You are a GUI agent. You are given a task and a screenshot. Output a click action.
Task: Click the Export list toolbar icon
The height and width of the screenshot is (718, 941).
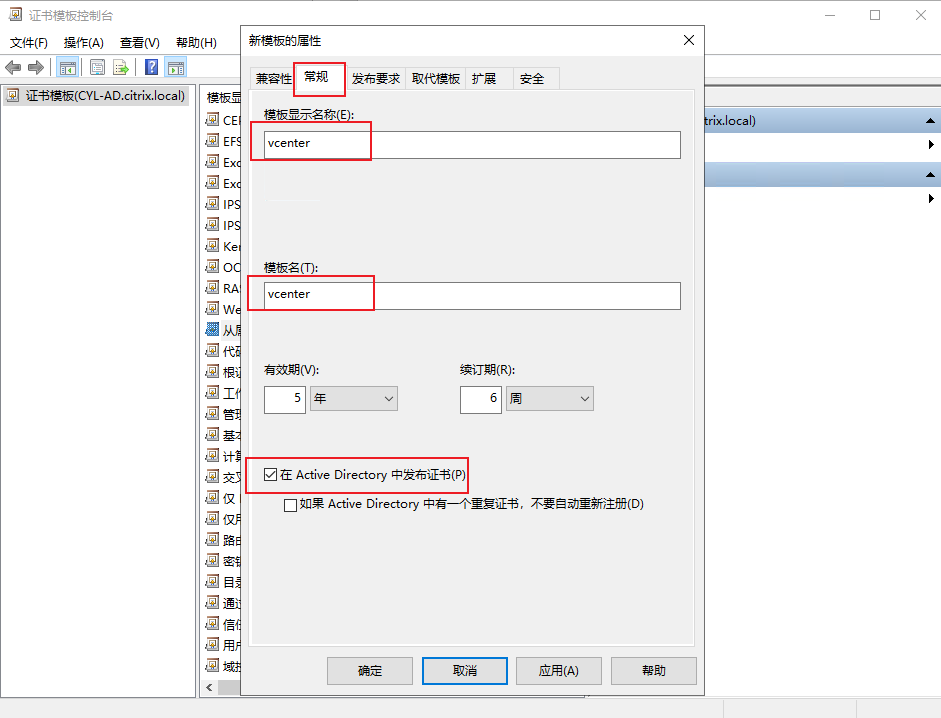click(x=121, y=67)
